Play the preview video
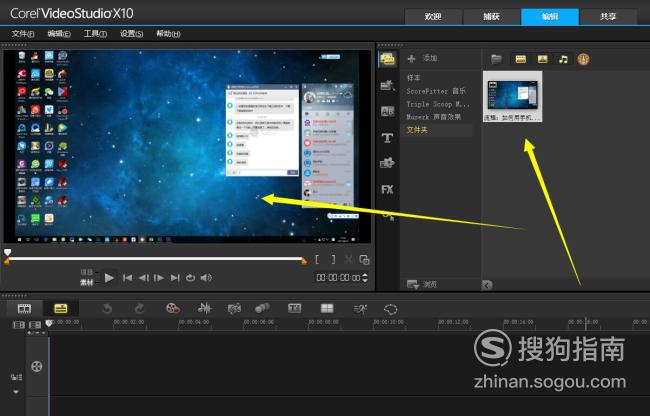The image size is (650, 416). pyautogui.click(x=109, y=278)
